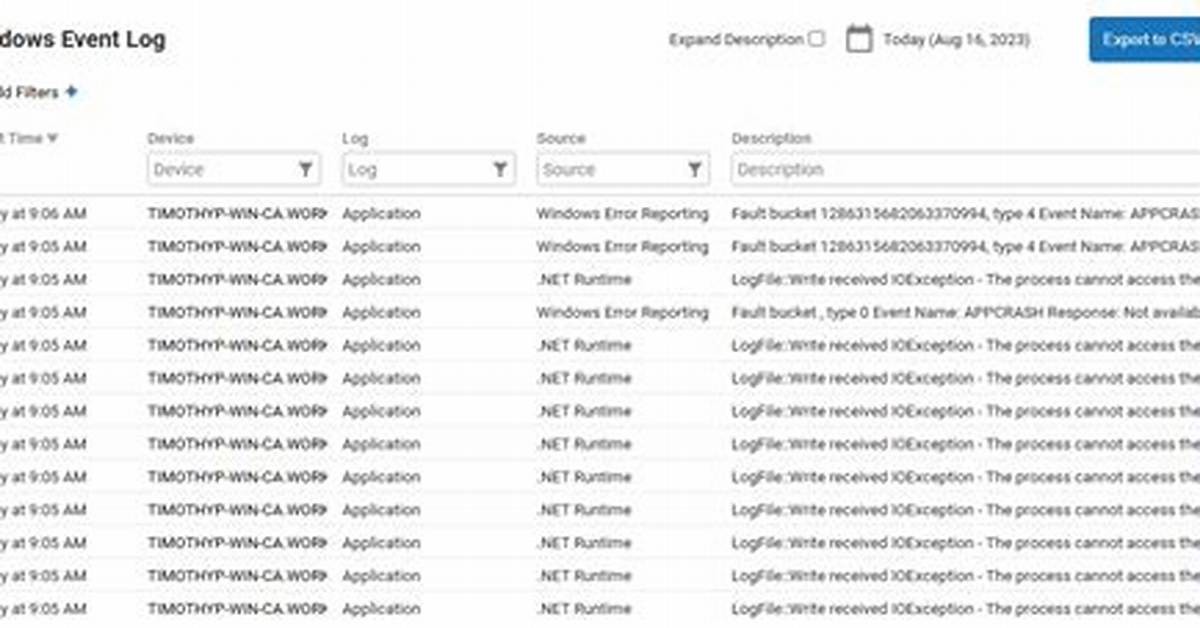Click the Add Filters label
The height and width of the screenshot is (628, 1200).
pyautogui.click(x=29, y=92)
